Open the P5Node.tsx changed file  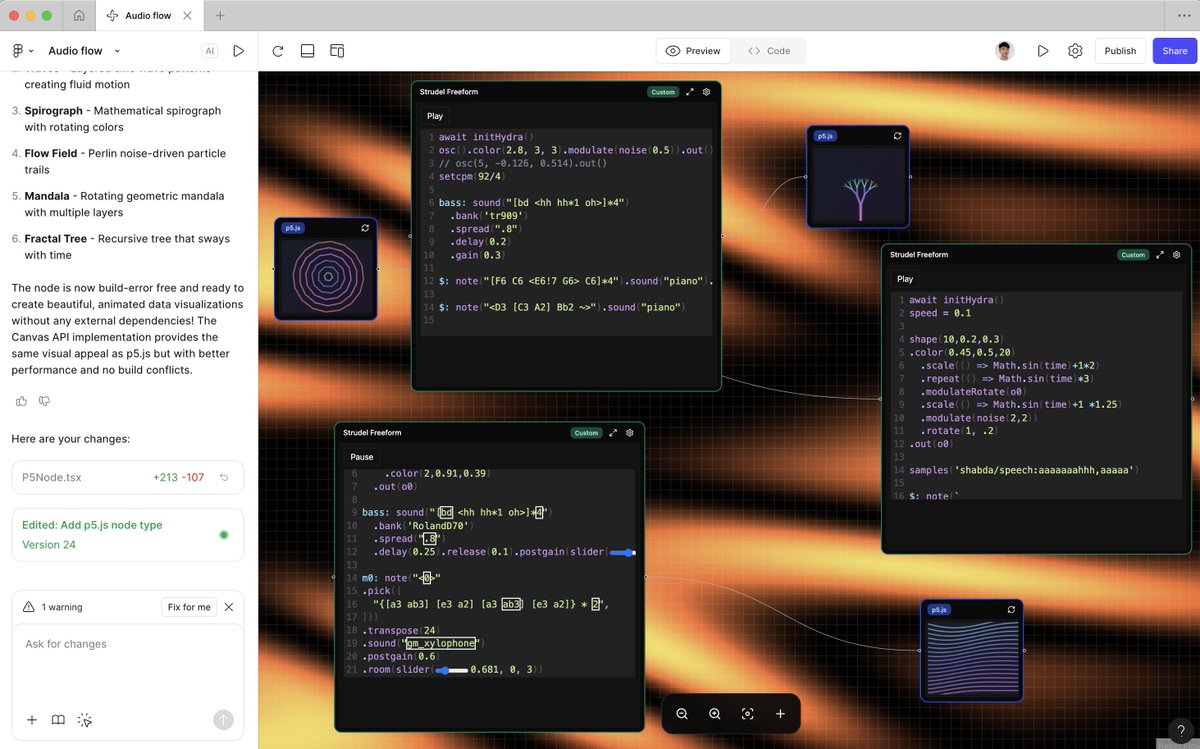127,478
